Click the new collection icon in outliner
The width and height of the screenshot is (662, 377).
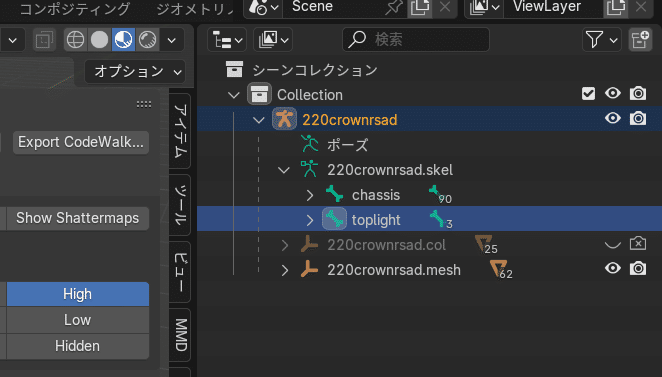point(640,40)
